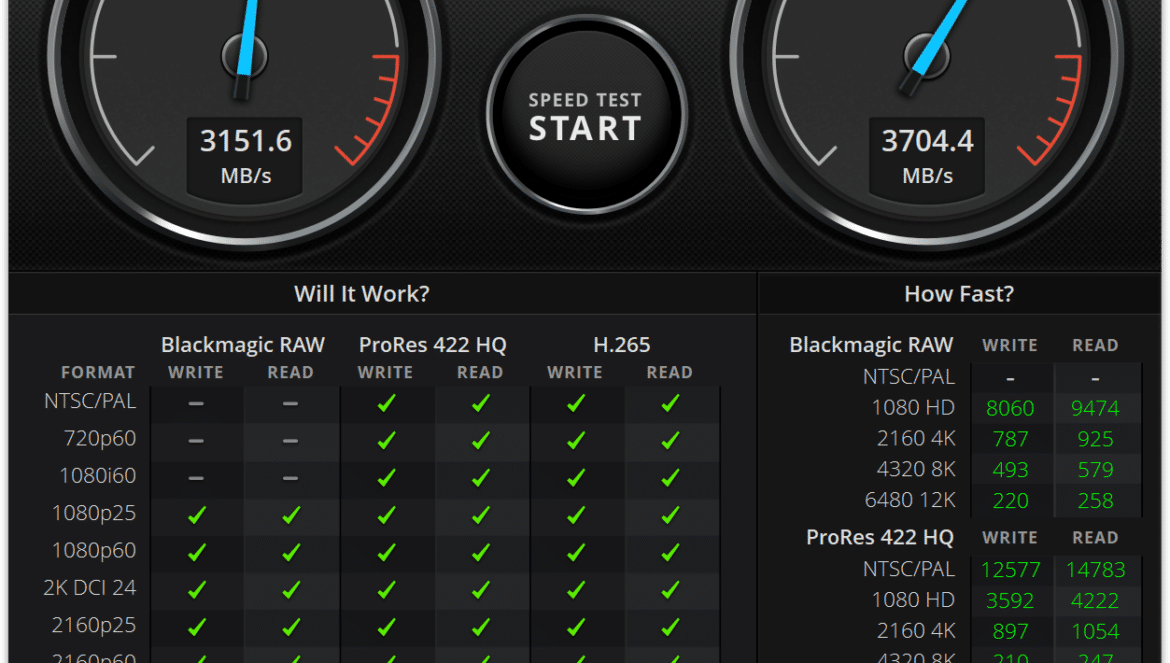Click the 493 write value
Viewport: 1170px width, 663px height.
1010,470
